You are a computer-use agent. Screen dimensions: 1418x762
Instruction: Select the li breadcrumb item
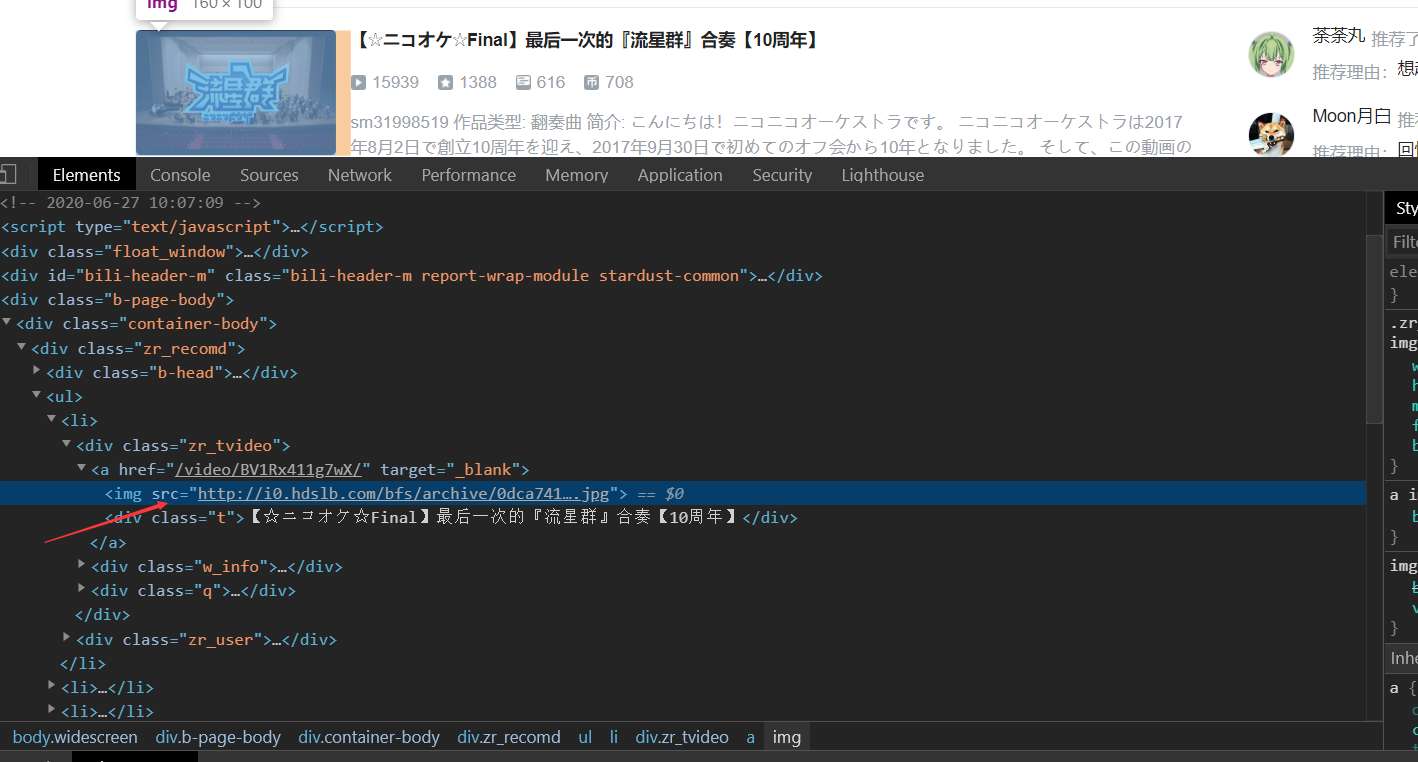(x=614, y=737)
